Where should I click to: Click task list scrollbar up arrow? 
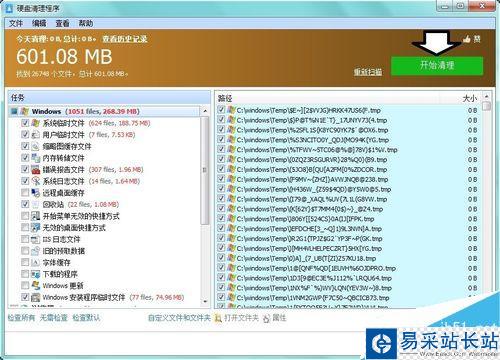205,111
